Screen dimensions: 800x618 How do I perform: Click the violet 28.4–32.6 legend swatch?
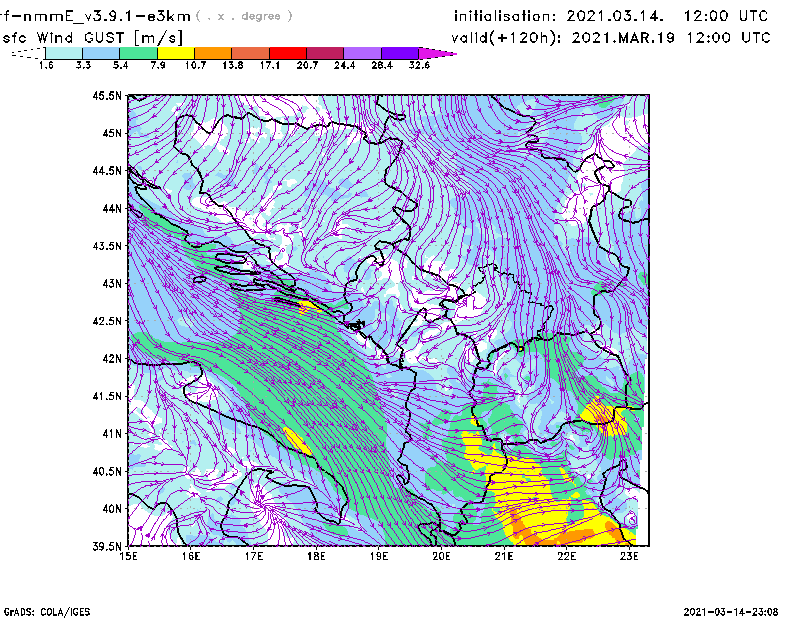point(400,53)
